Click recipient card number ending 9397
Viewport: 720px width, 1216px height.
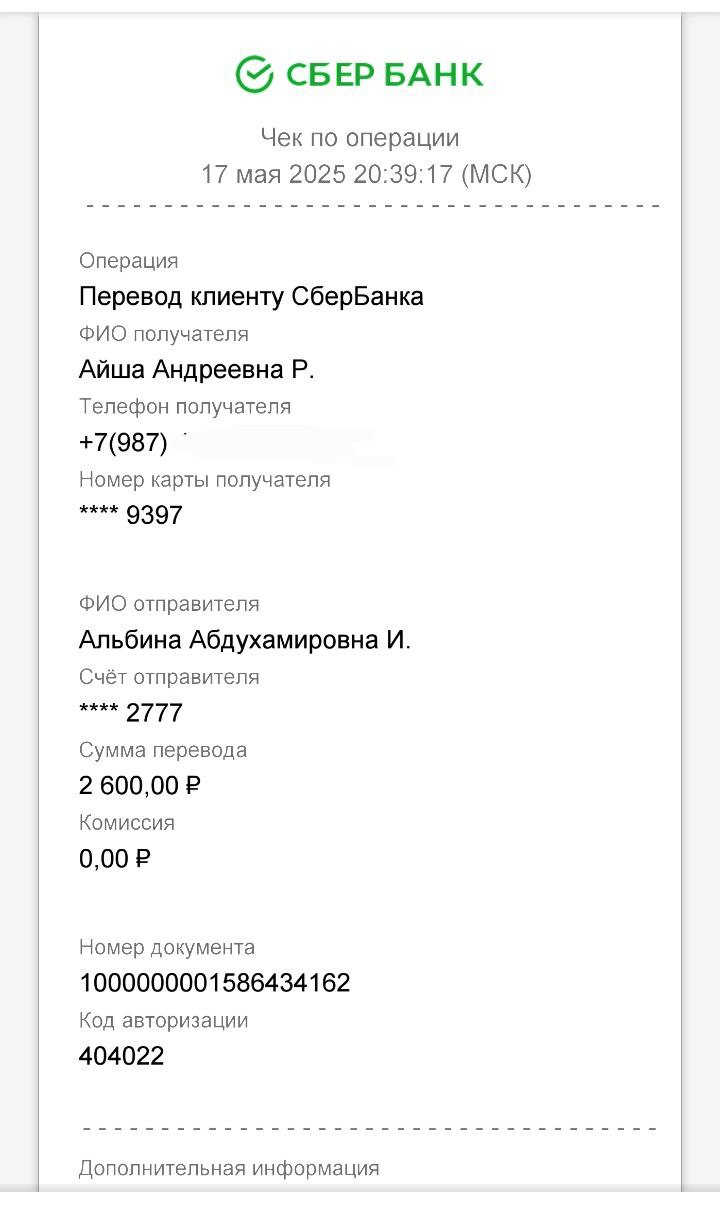[131, 515]
